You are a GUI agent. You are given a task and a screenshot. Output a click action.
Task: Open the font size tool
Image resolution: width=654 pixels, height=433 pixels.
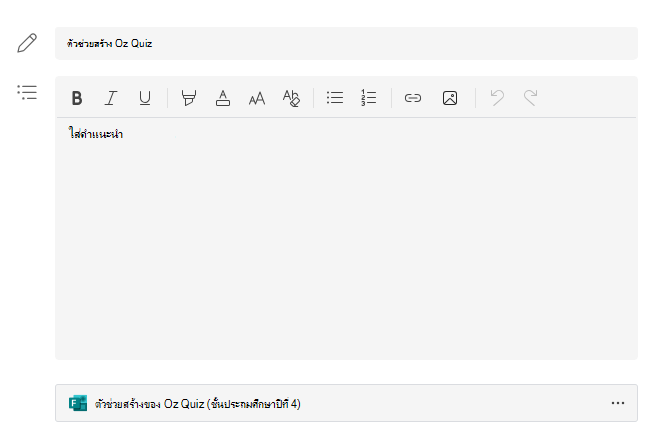(x=257, y=98)
